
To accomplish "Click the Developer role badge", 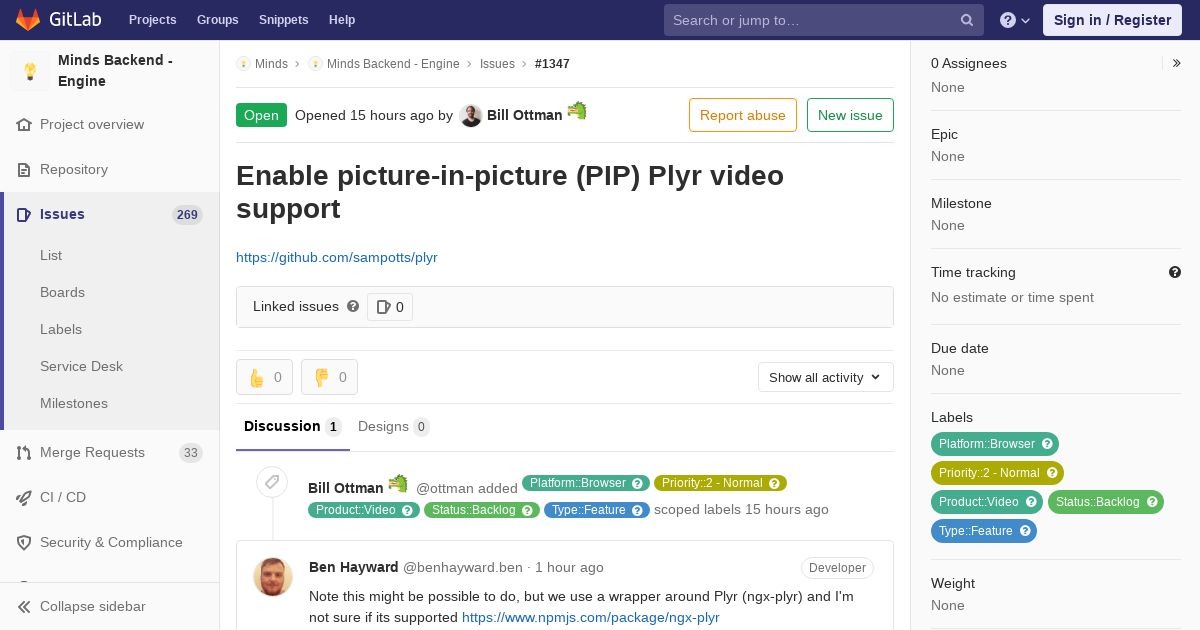I will click(837, 568).
